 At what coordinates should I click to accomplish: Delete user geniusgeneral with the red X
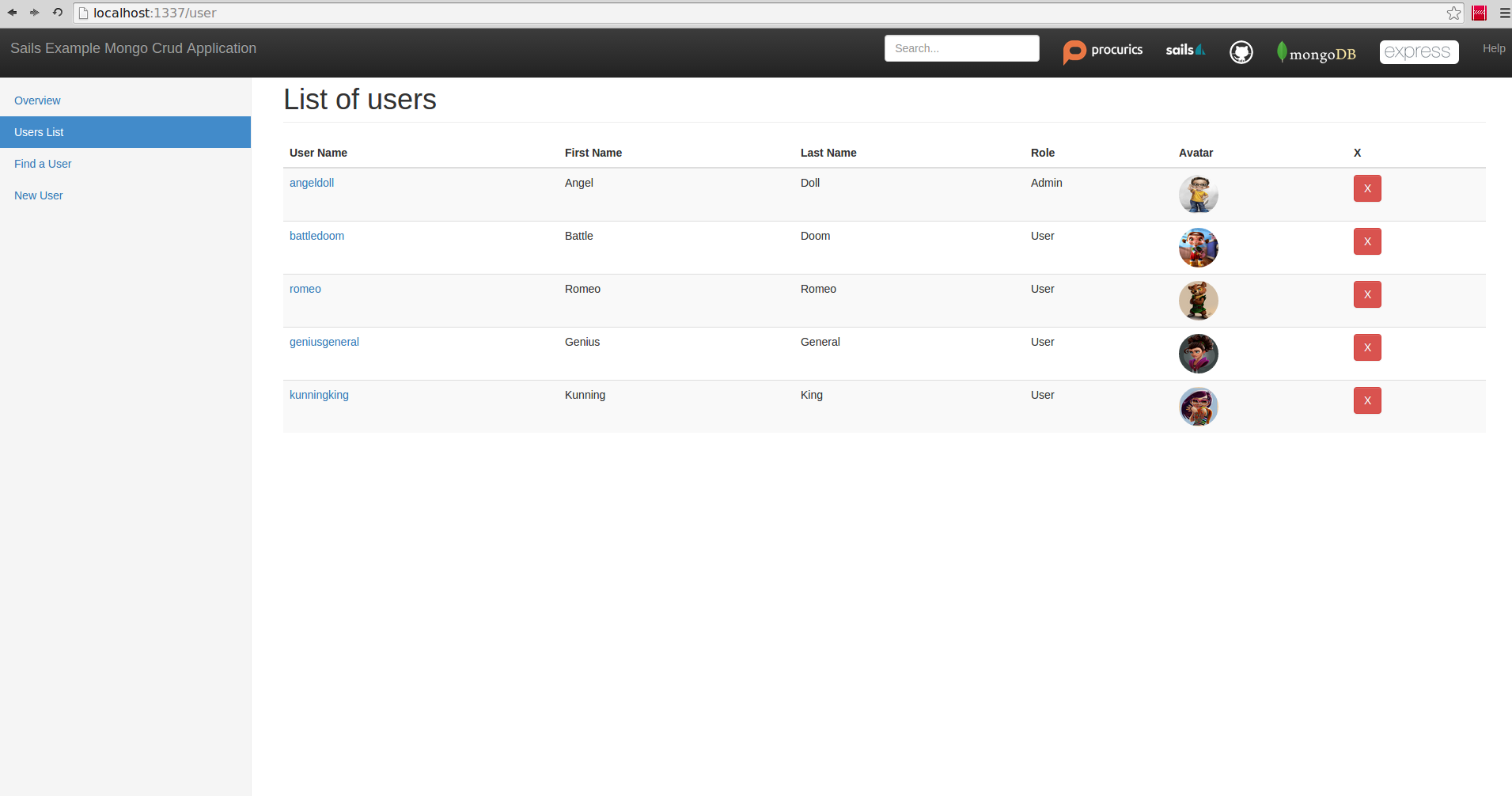pos(1367,347)
